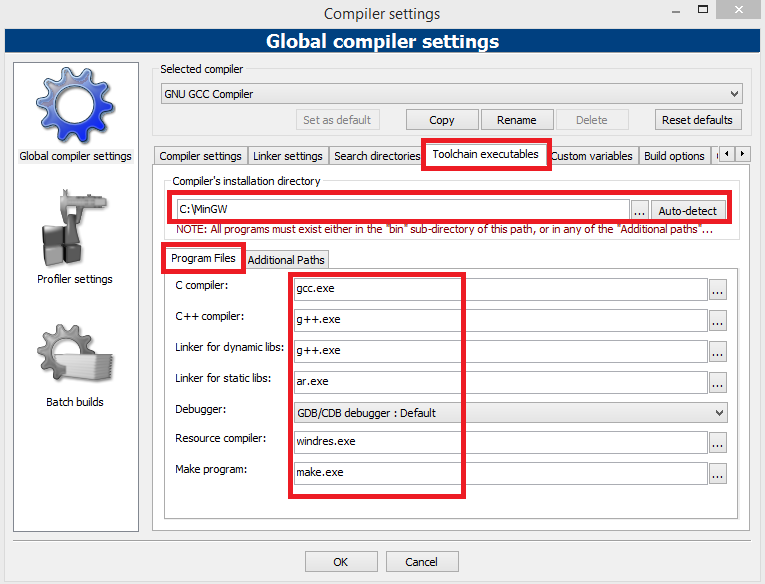
Task: Browse for C++ compiler executable
Action: (x=718, y=321)
